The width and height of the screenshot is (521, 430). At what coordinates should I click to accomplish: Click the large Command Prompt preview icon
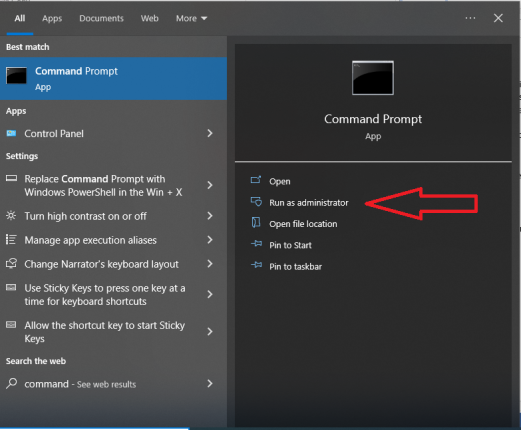click(x=373, y=78)
